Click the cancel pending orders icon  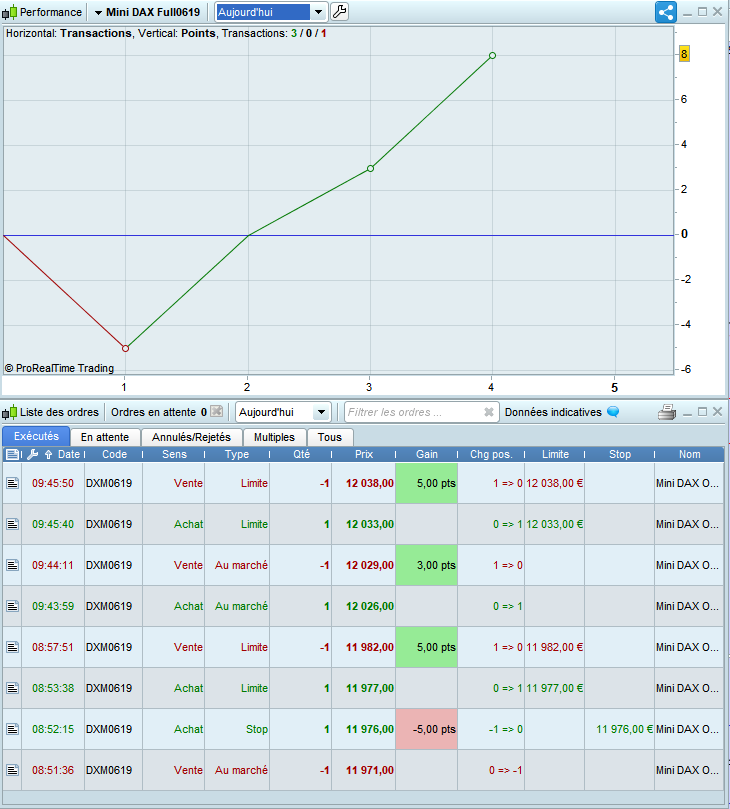coord(217,412)
